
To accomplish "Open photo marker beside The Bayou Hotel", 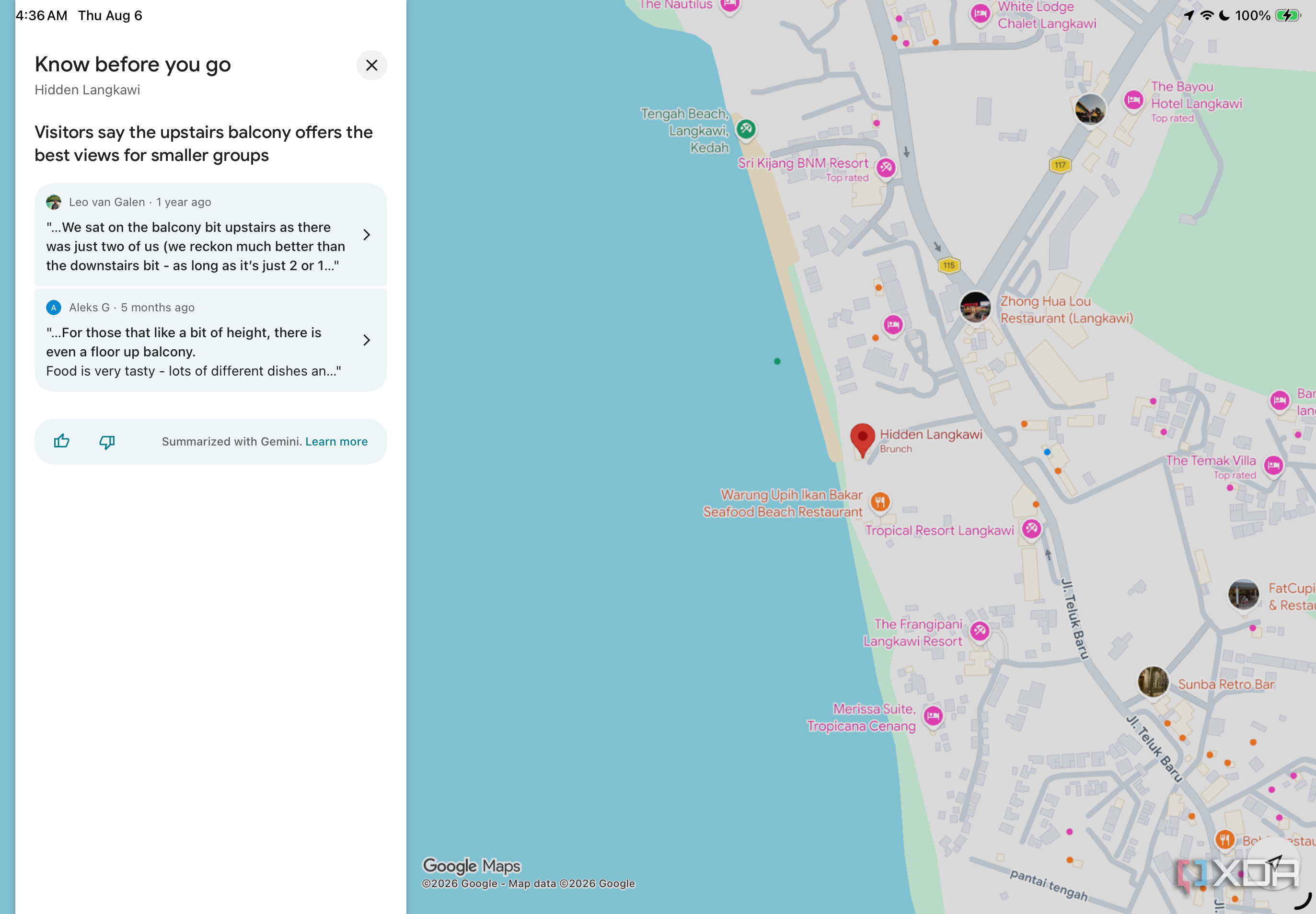I will (1090, 109).
